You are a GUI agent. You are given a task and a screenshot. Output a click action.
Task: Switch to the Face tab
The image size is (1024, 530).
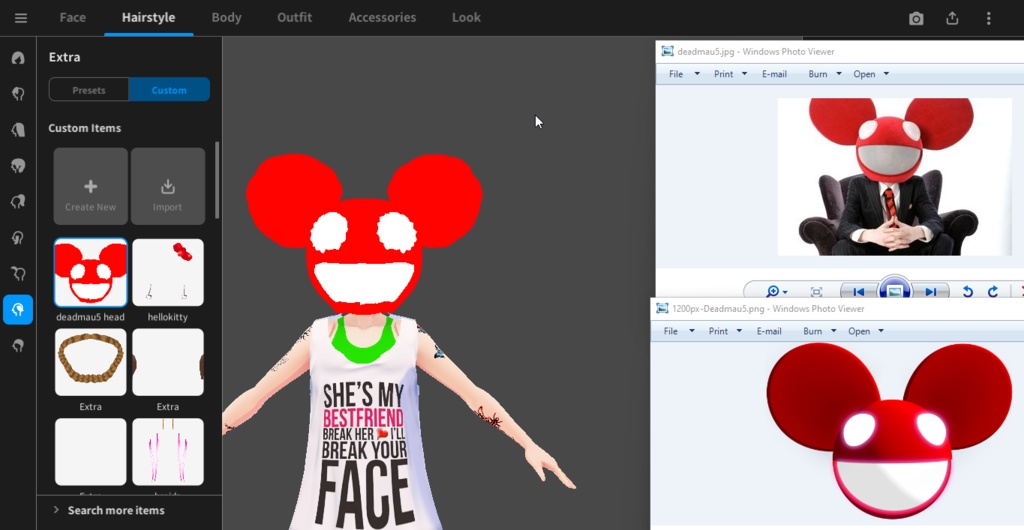[72, 18]
